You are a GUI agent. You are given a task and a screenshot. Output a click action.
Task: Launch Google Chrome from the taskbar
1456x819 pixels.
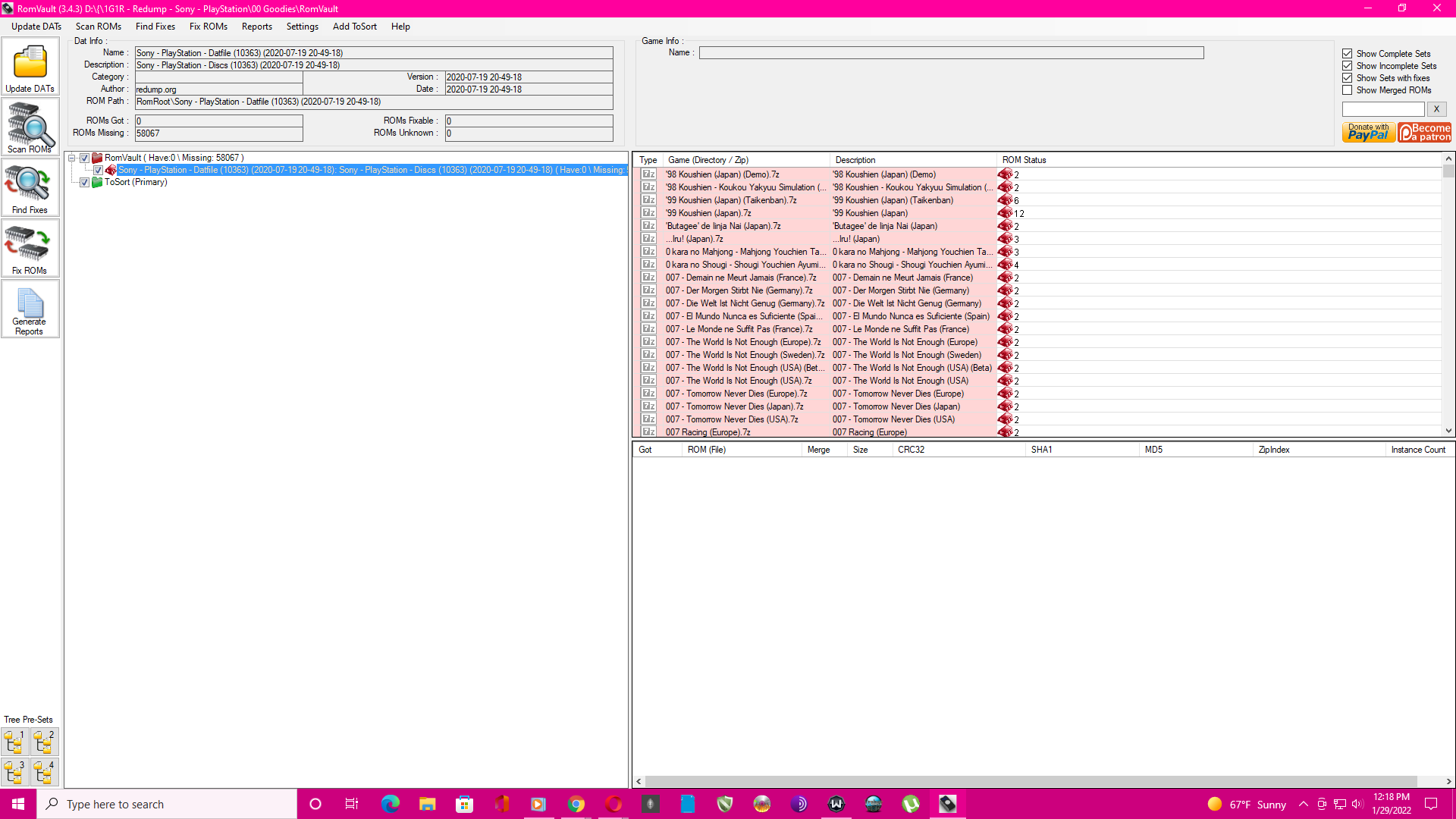click(x=576, y=804)
